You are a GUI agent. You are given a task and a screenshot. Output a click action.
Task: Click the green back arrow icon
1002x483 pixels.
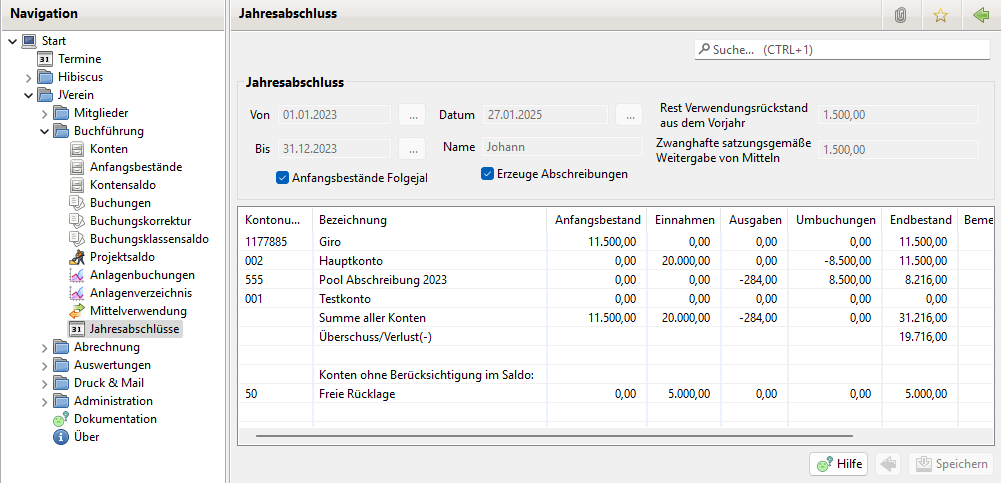(980, 15)
